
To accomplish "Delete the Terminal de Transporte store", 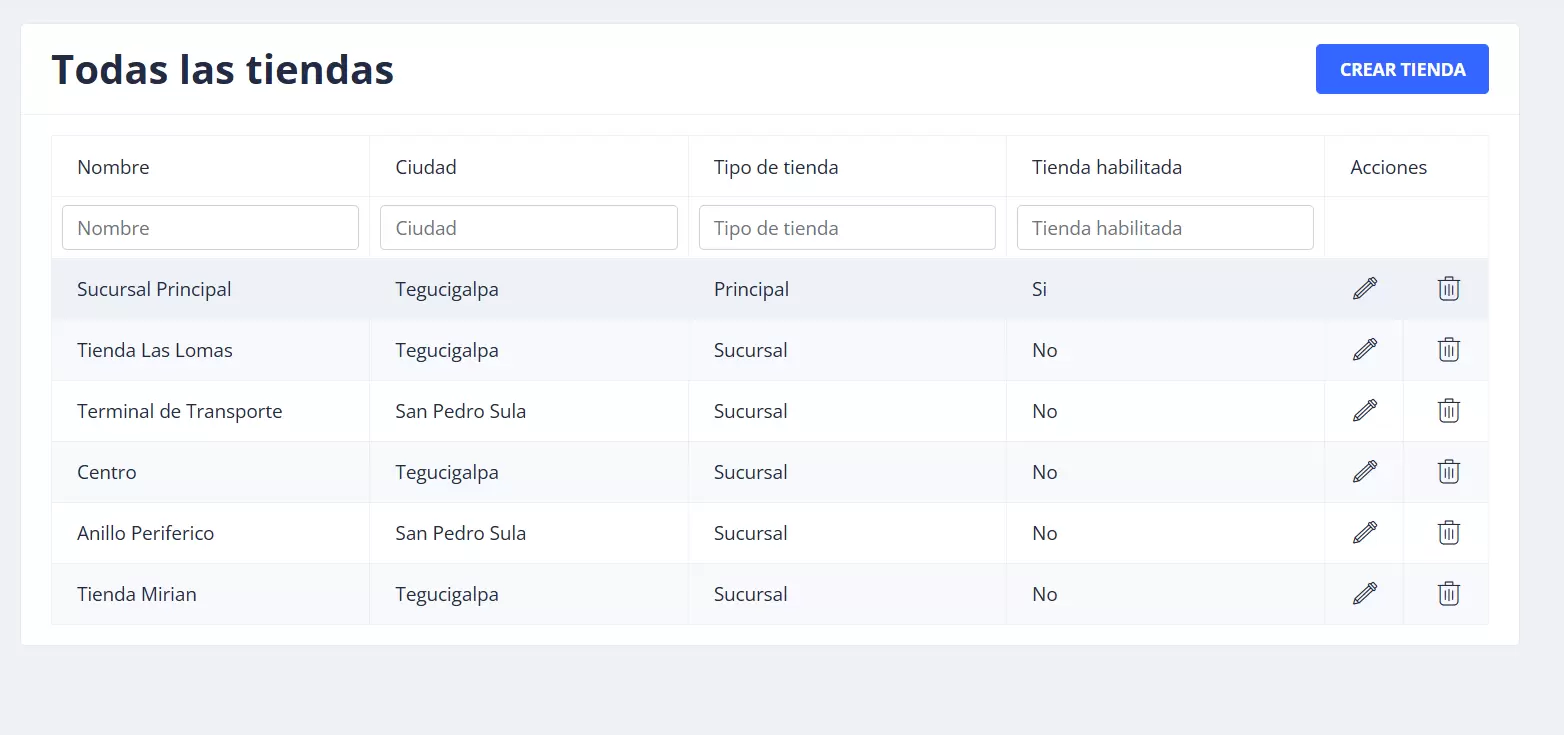I will 1448,411.
